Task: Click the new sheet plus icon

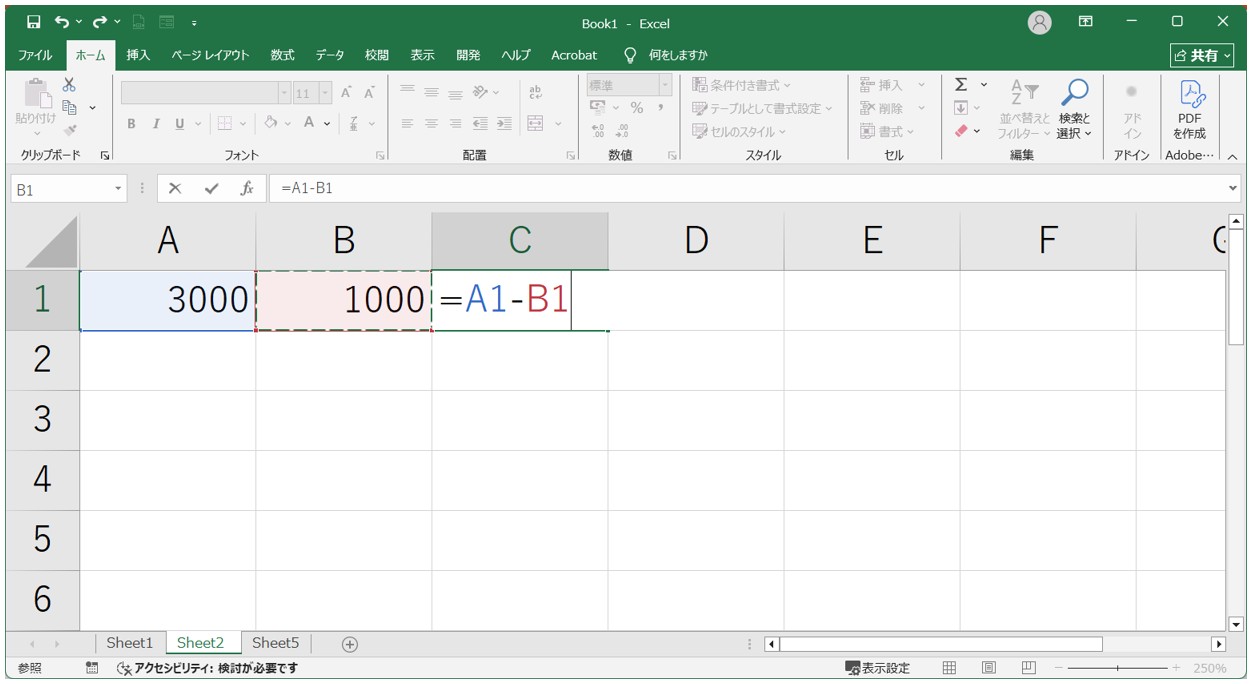Action: click(x=349, y=644)
